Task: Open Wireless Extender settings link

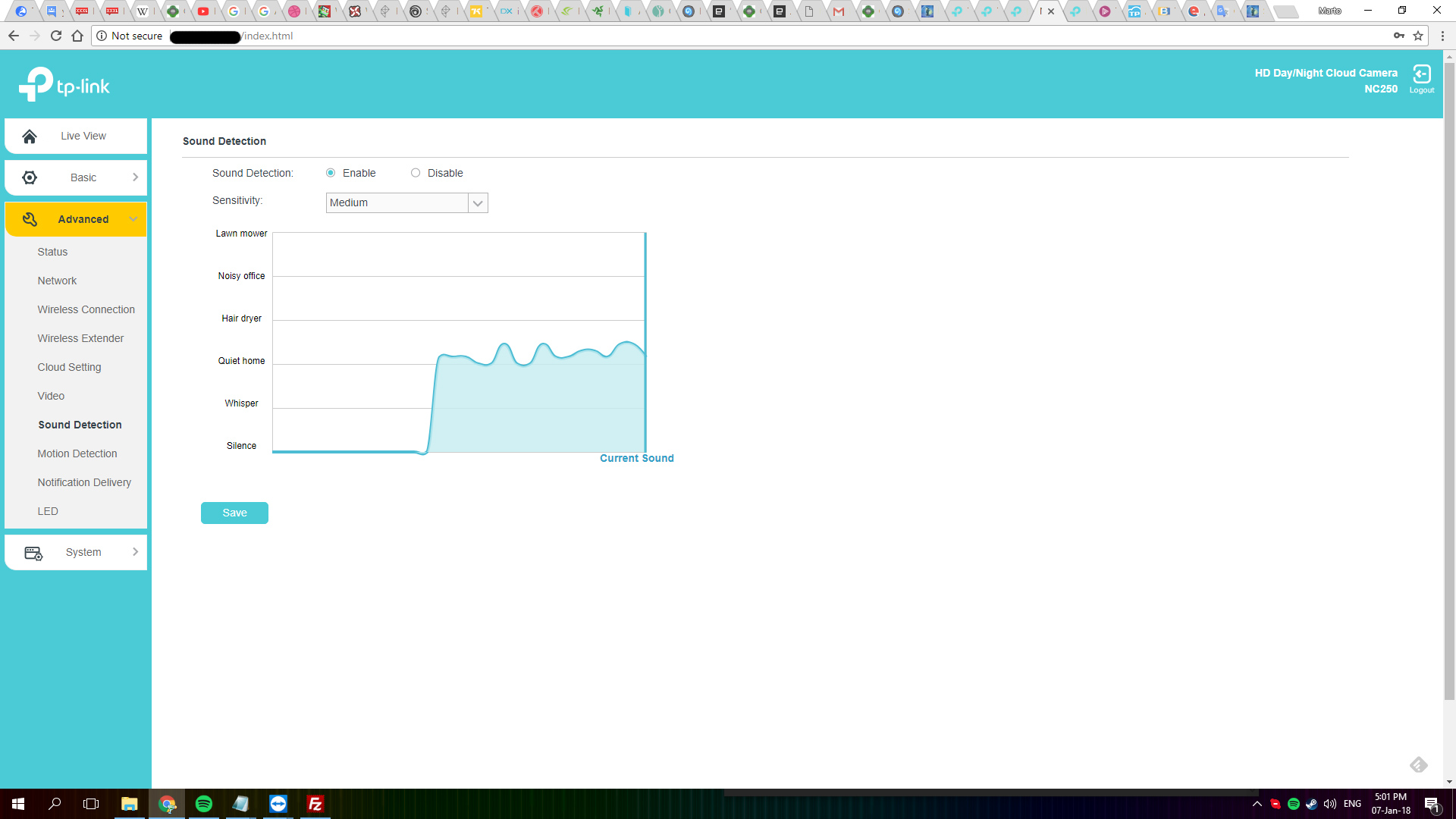Action: point(80,338)
